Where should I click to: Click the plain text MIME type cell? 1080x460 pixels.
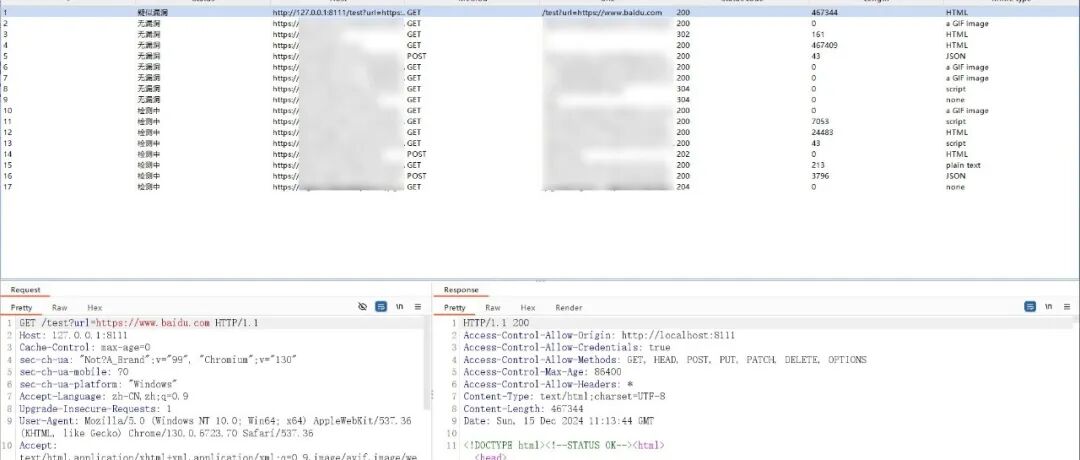(962, 165)
